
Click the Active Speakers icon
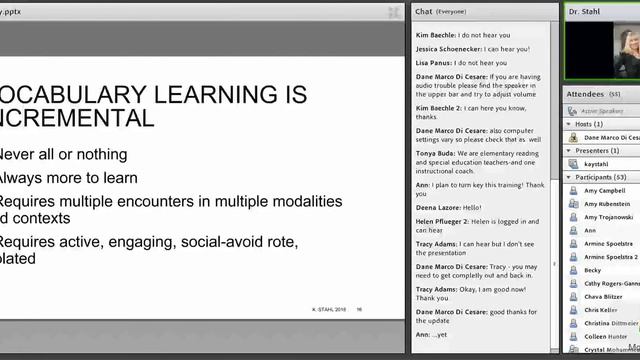point(572,111)
